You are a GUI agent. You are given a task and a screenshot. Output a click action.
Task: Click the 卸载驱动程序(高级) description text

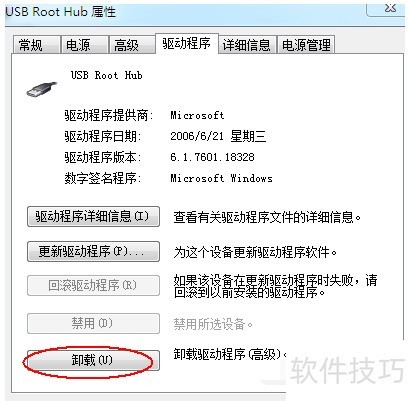tap(230, 354)
